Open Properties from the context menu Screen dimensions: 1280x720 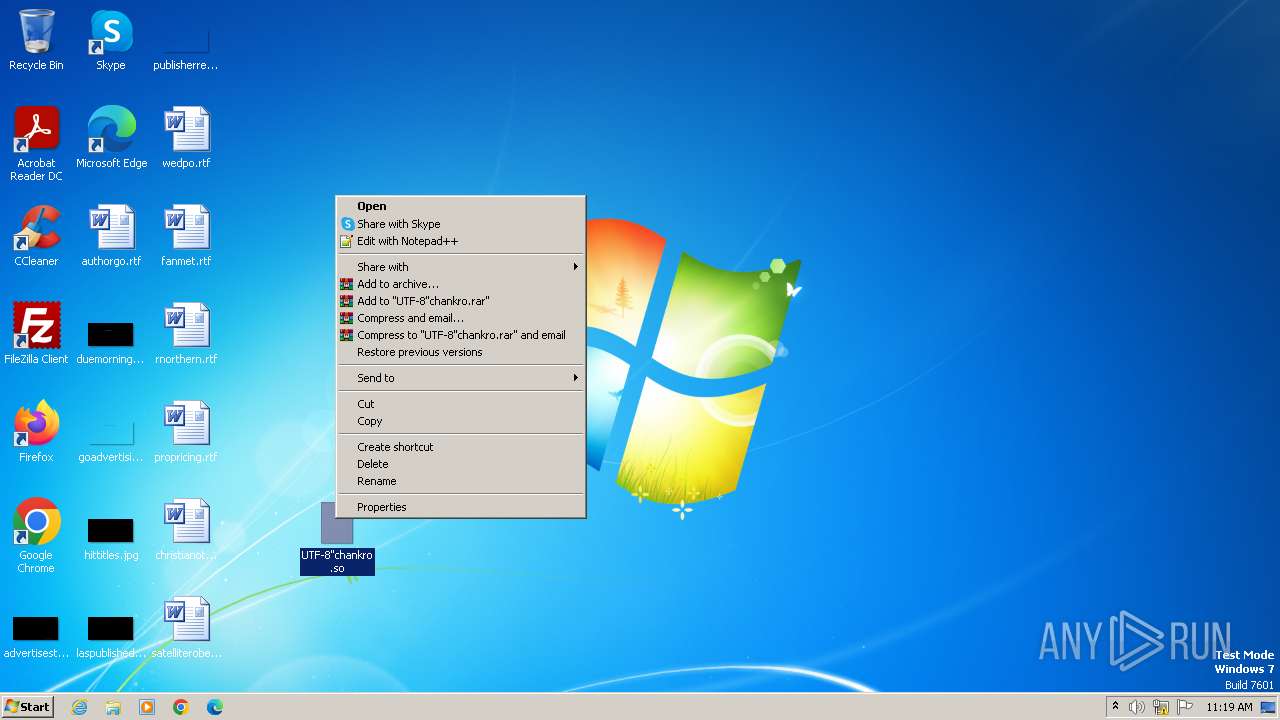[x=460, y=507]
